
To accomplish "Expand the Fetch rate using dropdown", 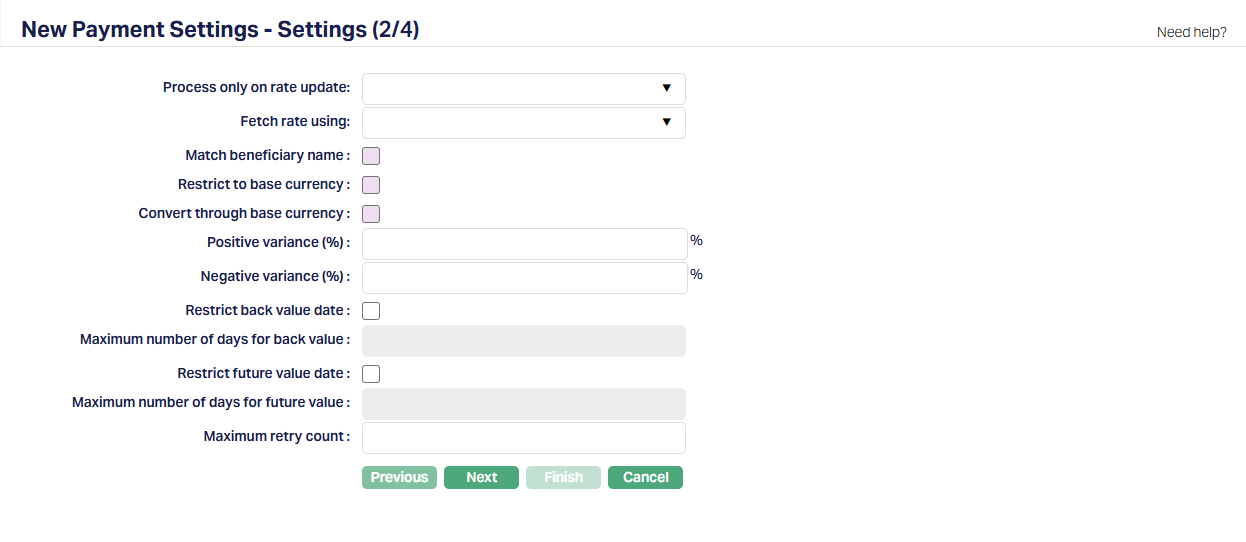I will tap(523, 123).
